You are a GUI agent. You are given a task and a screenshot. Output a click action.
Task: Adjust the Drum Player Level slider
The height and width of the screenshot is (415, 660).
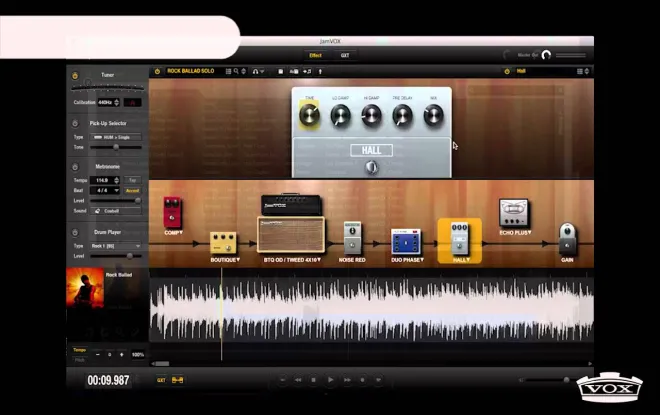coord(116,256)
